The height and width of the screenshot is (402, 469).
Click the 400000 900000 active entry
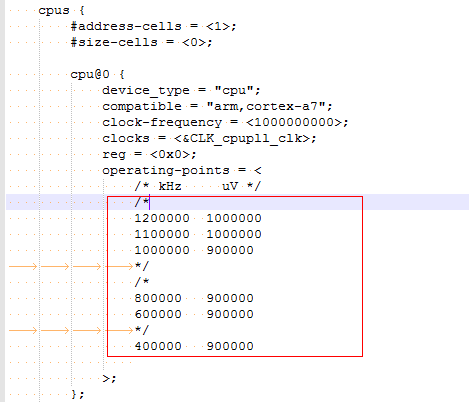coord(194,346)
